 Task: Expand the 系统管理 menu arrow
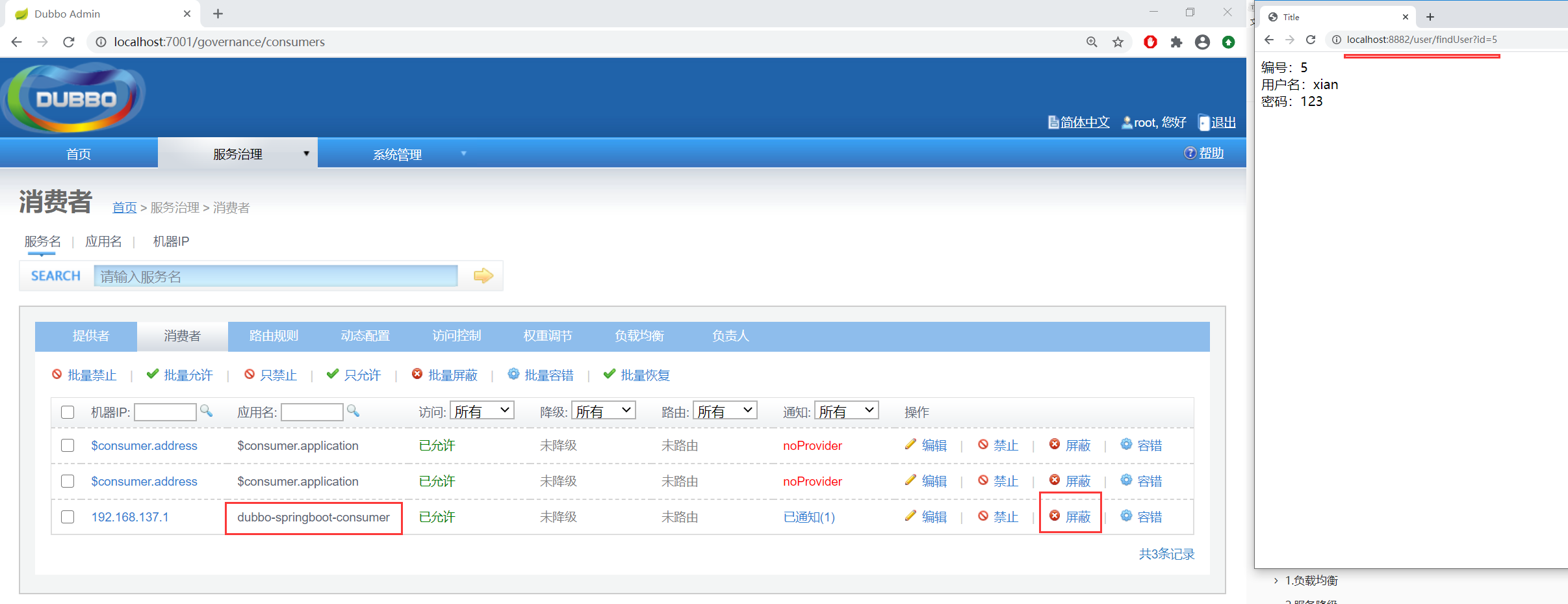(x=463, y=153)
